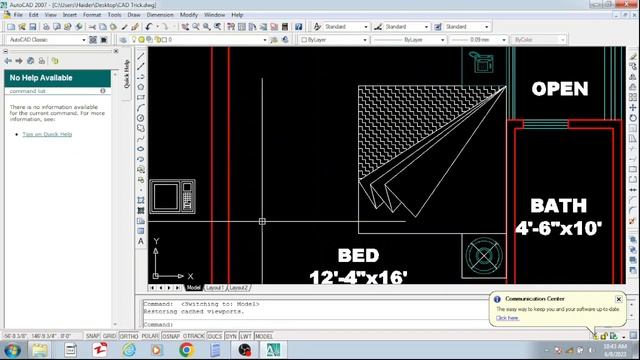Click the Tips on Quick Help link
Image resolution: width=640 pixels, height=360 pixels.
click(x=47, y=134)
